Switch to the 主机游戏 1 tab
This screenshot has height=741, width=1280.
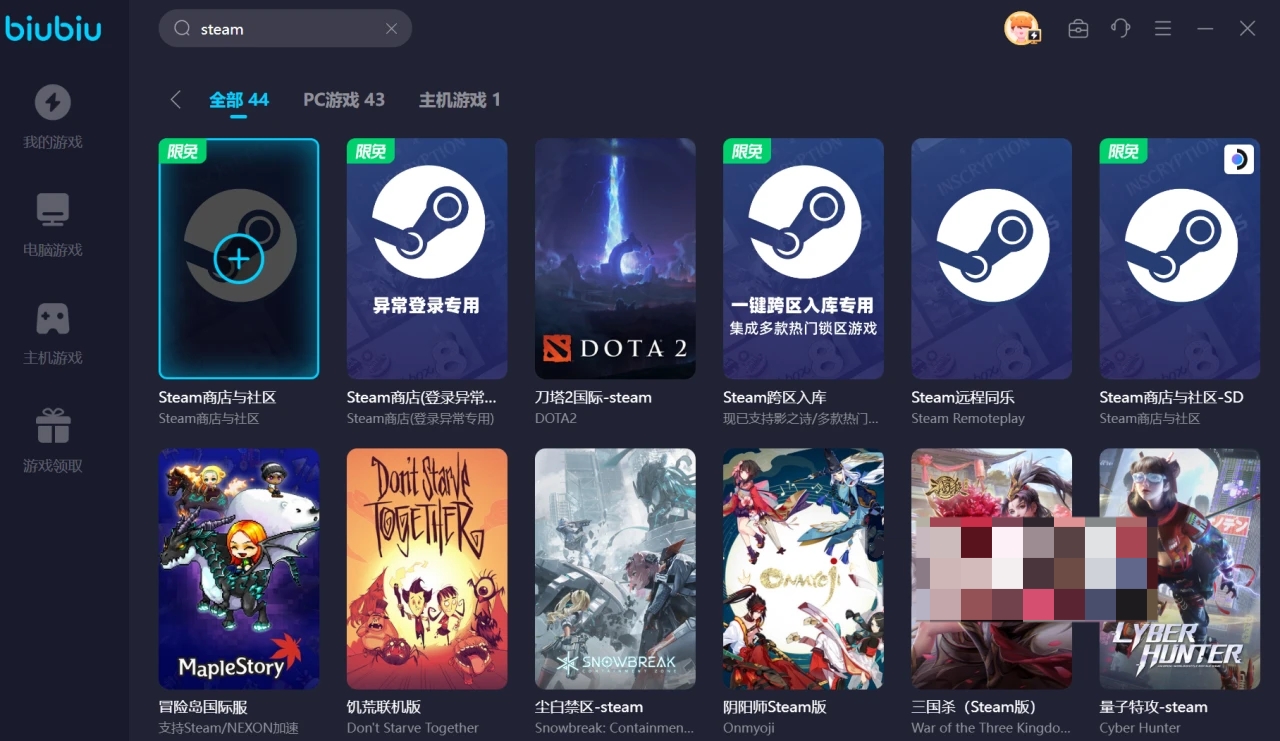point(459,100)
